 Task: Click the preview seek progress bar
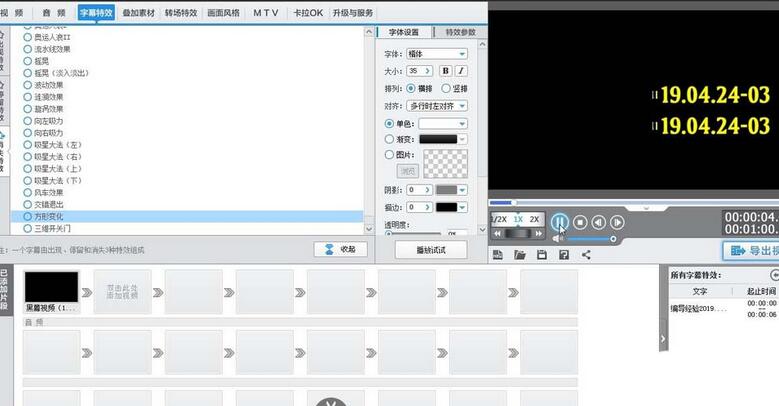point(633,202)
